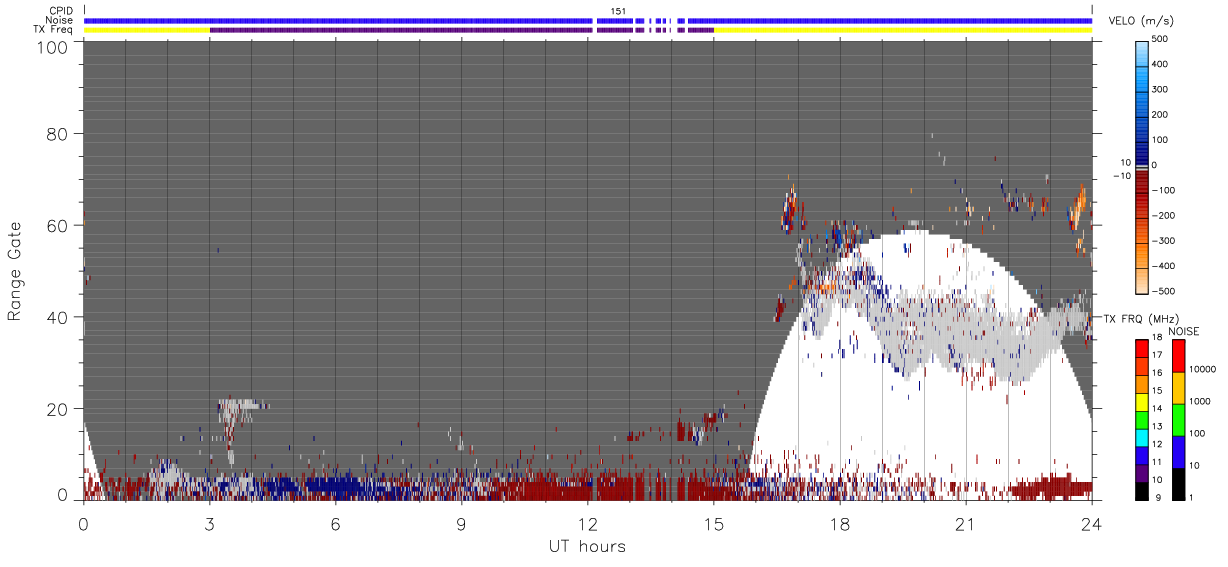
Task: Click the TX Freq row label
Action: tap(53, 29)
